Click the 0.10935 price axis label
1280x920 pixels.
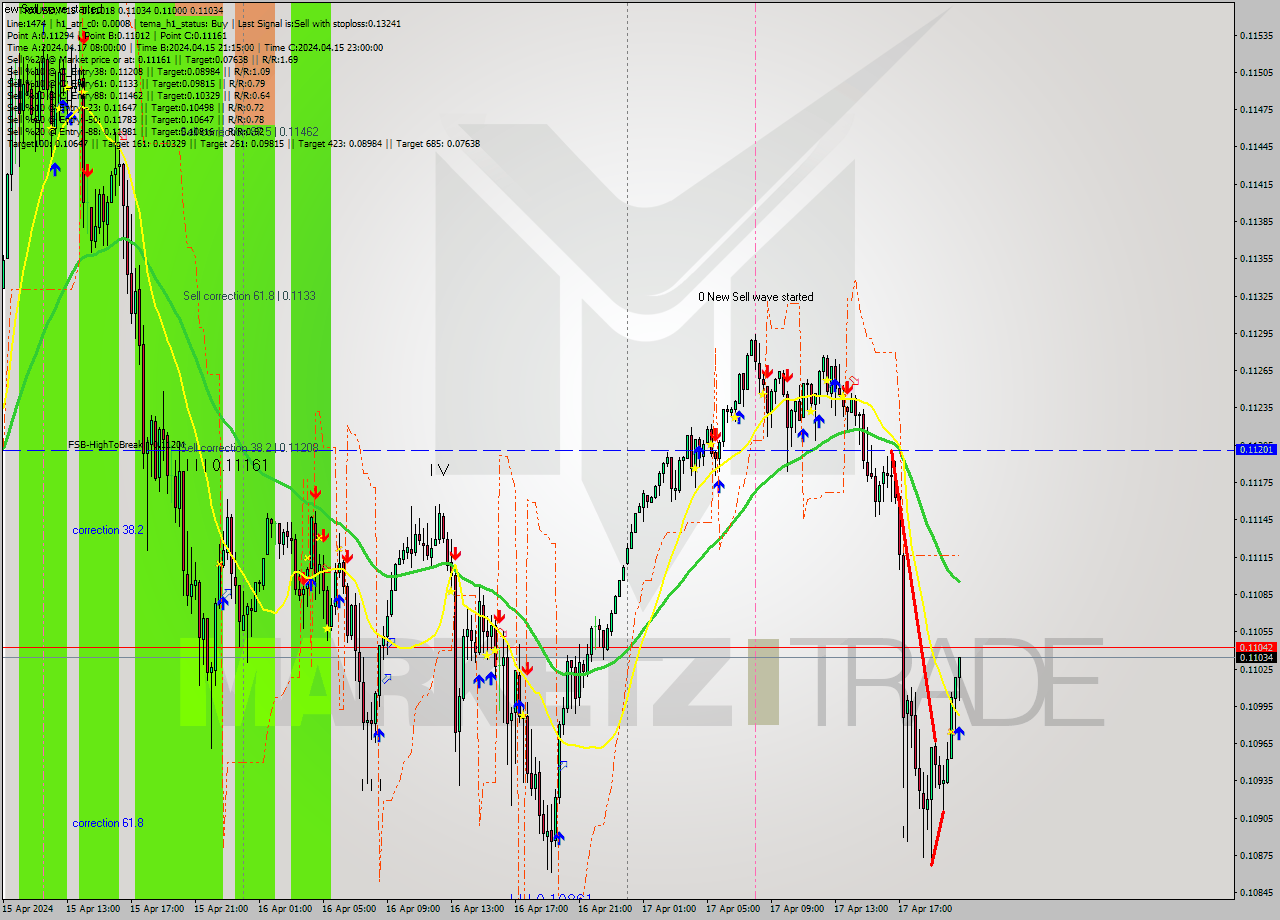pyautogui.click(x=1257, y=781)
